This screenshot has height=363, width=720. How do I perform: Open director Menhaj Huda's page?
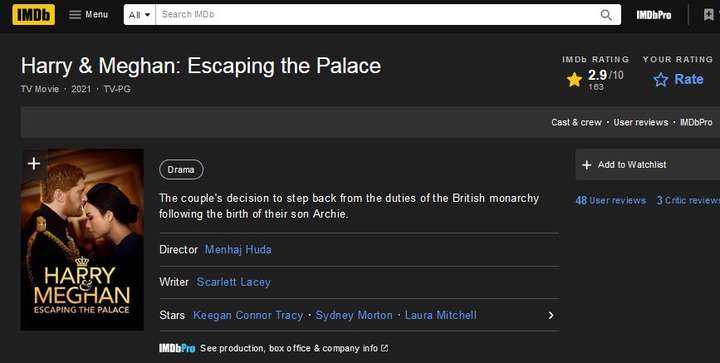pyautogui.click(x=238, y=250)
